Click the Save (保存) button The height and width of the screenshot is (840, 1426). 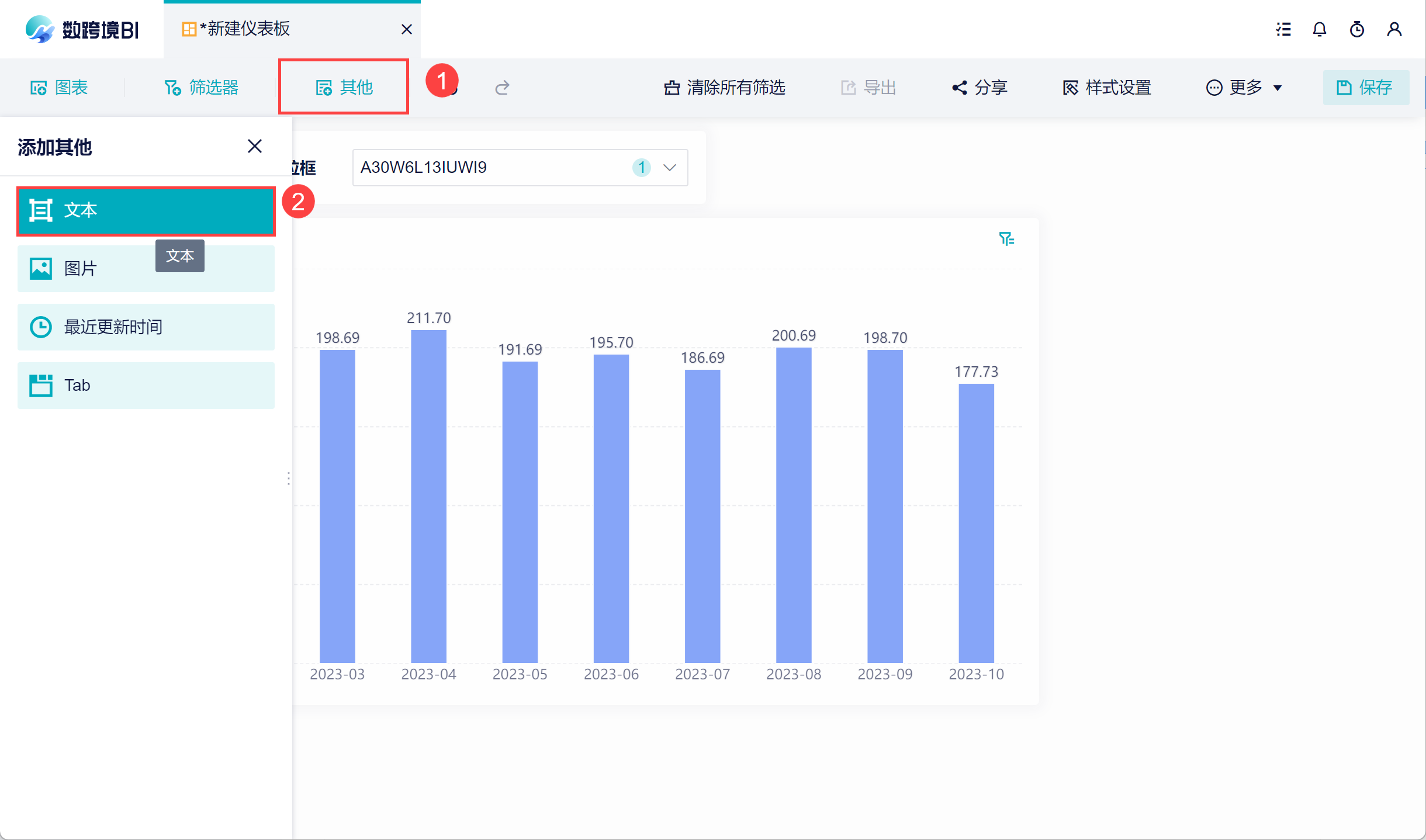1365,88
